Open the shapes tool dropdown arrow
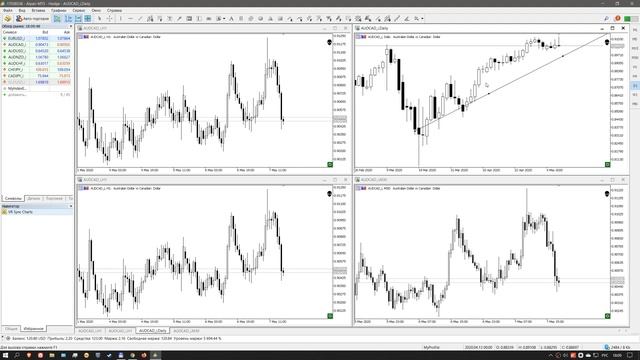 [224, 19]
